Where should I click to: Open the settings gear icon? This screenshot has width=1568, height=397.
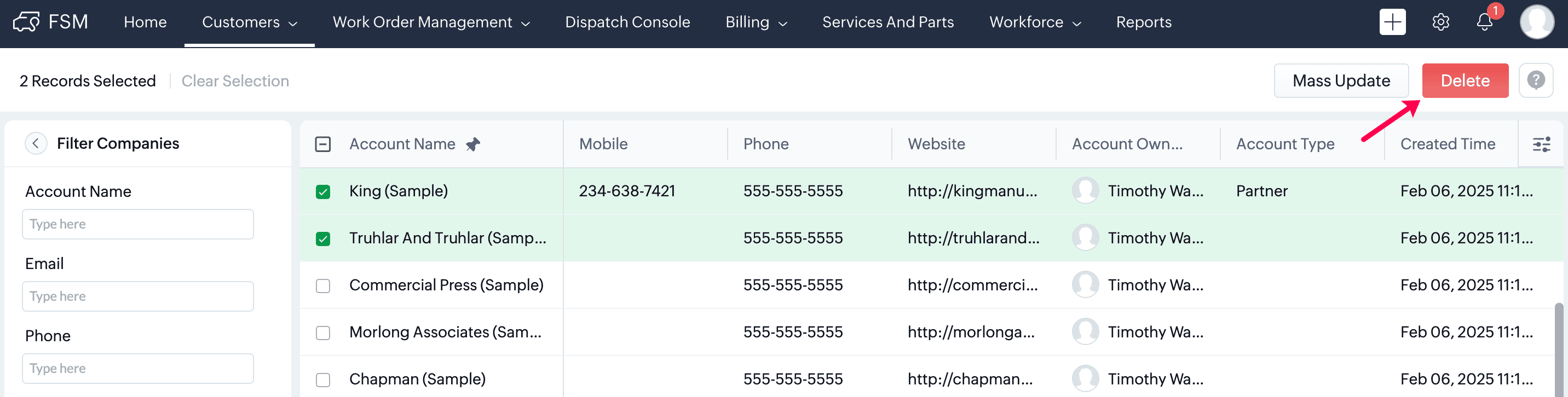coord(1440,22)
